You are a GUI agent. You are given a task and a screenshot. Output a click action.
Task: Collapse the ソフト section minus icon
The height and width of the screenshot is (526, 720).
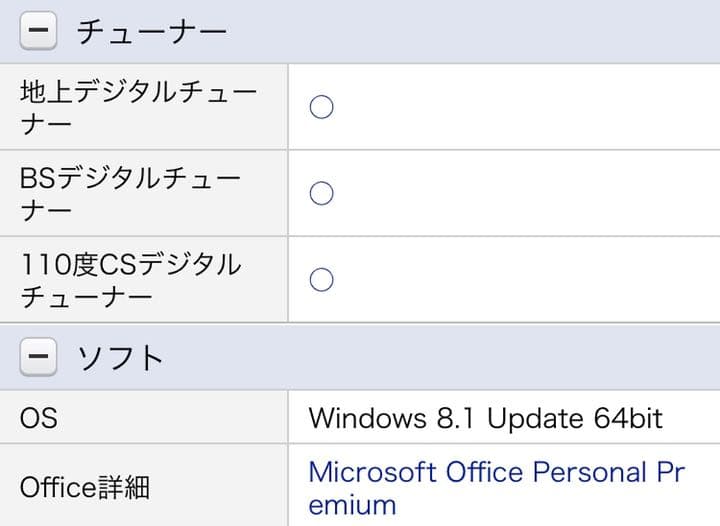pyautogui.click(x=37, y=356)
